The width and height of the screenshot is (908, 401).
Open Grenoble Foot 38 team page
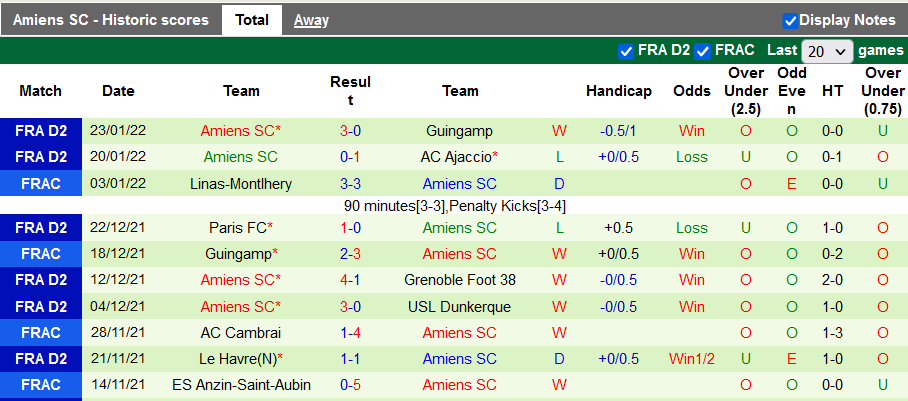(460, 280)
